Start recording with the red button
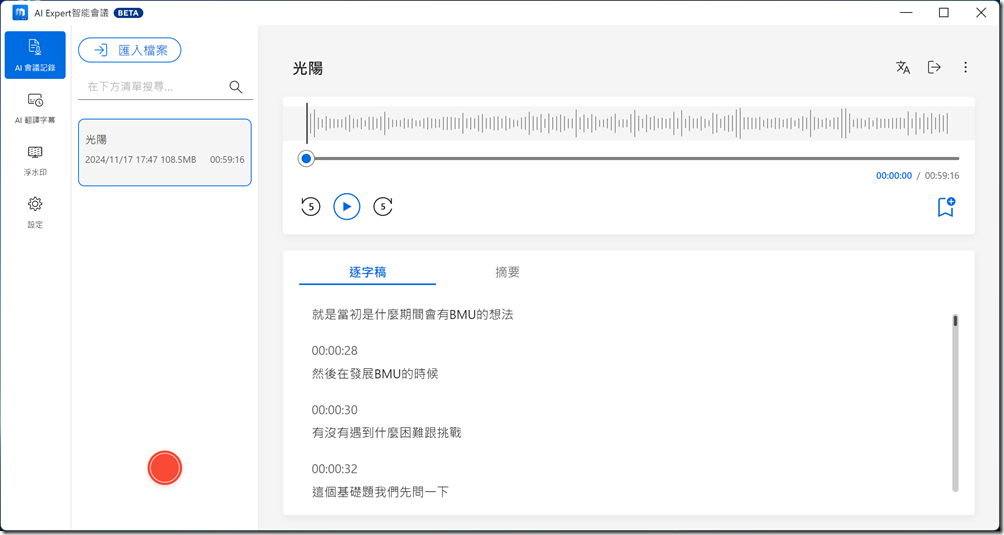 point(165,468)
